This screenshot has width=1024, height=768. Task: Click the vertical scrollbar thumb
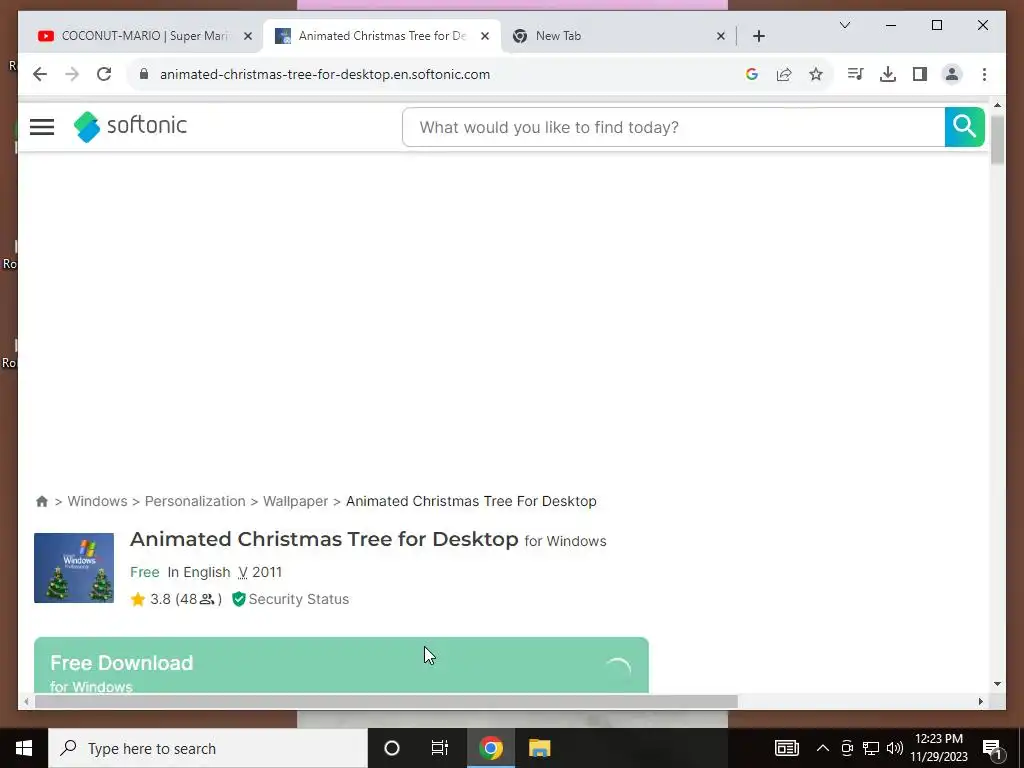click(x=997, y=139)
